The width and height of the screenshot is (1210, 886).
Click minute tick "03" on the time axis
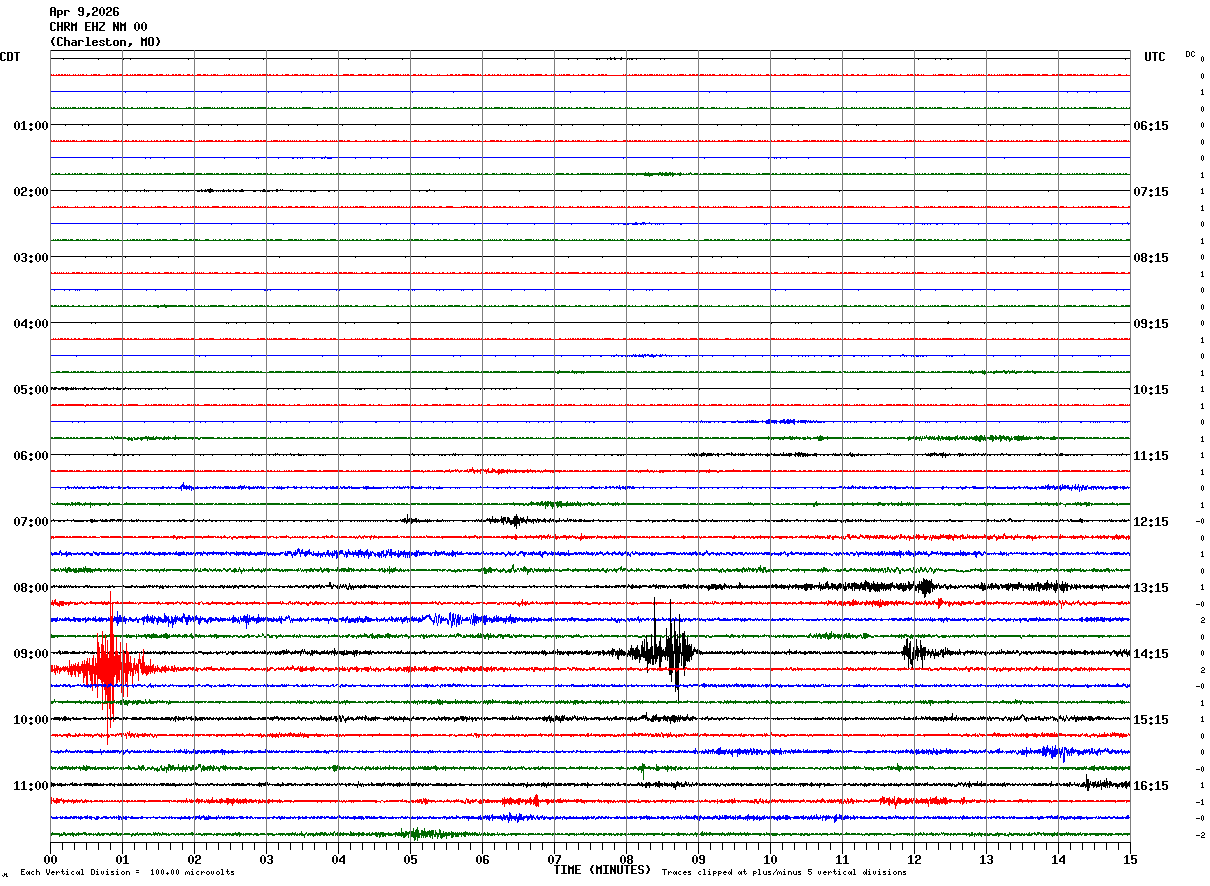[x=266, y=859]
